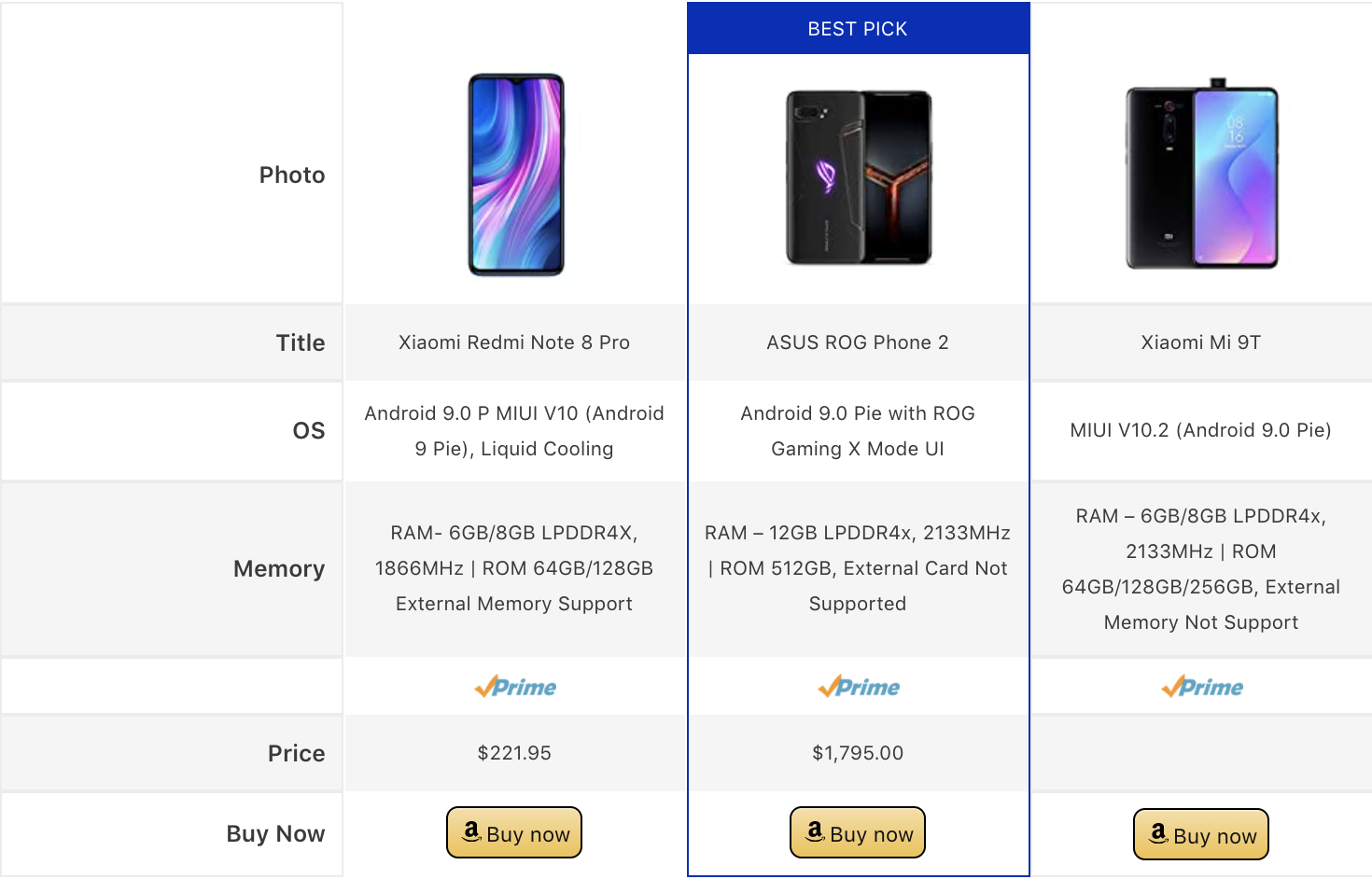Click the Prime logo under Xiaomi Redmi Note 8 Pro
The width and height of the screenshot is (1372, 879).
tap(515, 688)
